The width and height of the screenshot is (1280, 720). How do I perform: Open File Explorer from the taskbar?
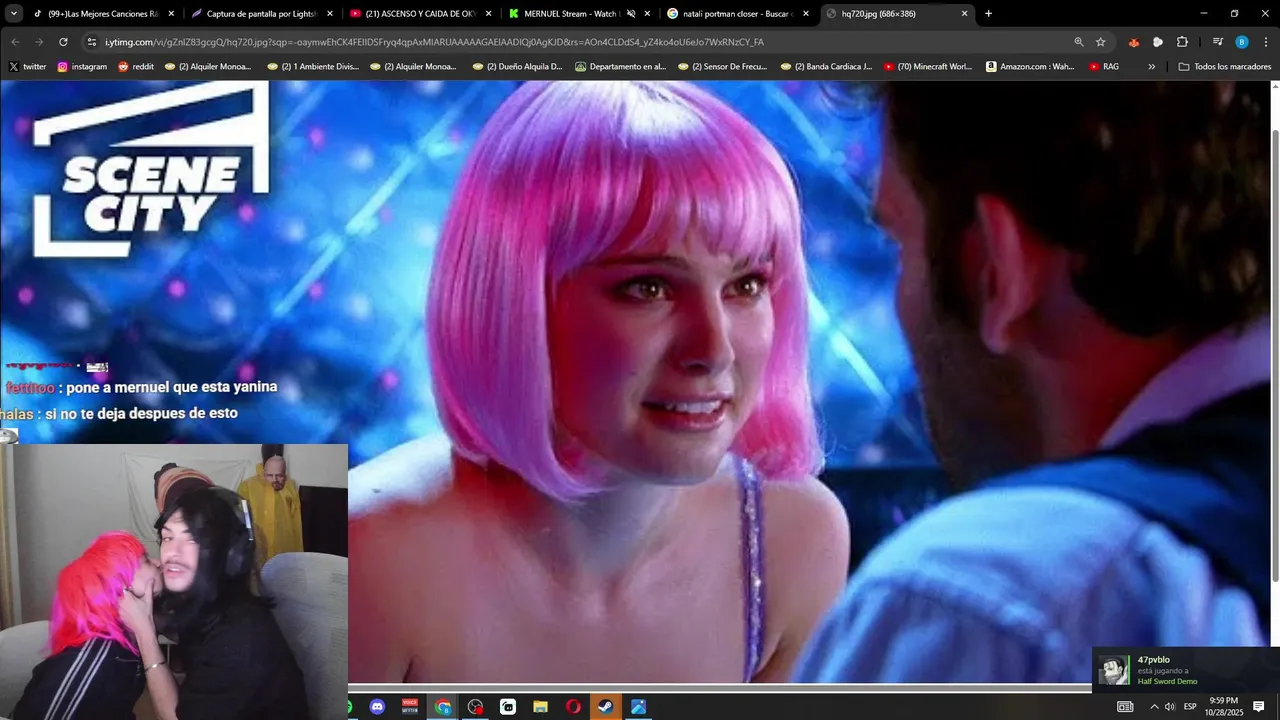pos(541,707)
